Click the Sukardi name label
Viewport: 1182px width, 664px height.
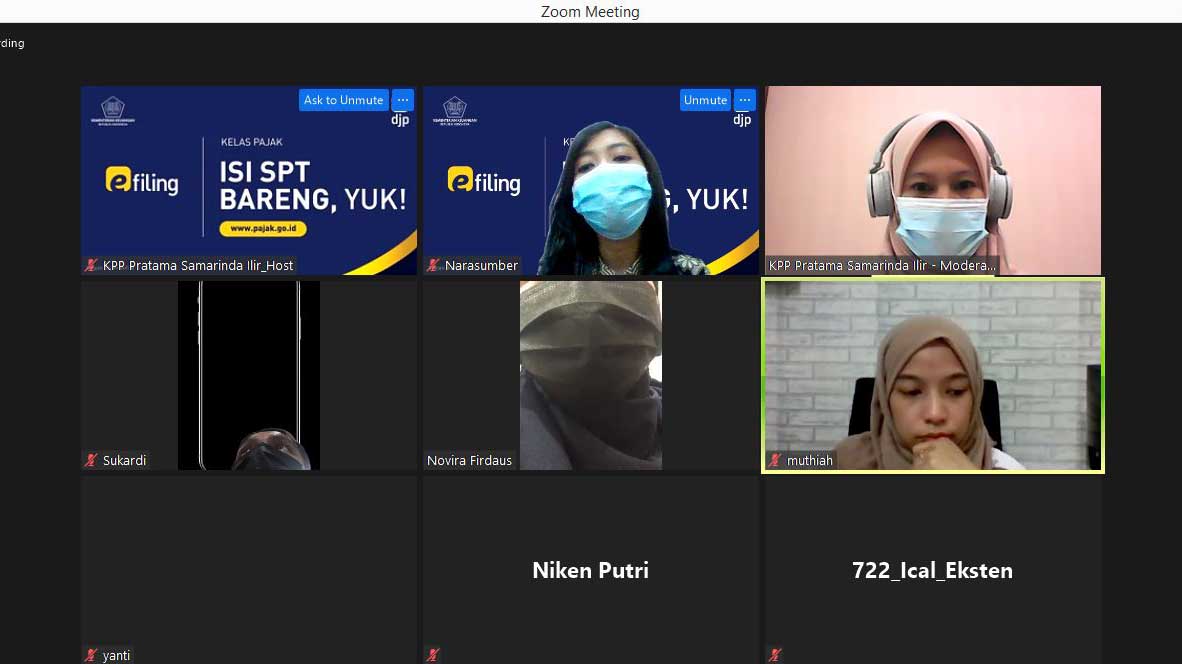coord(124,461)
